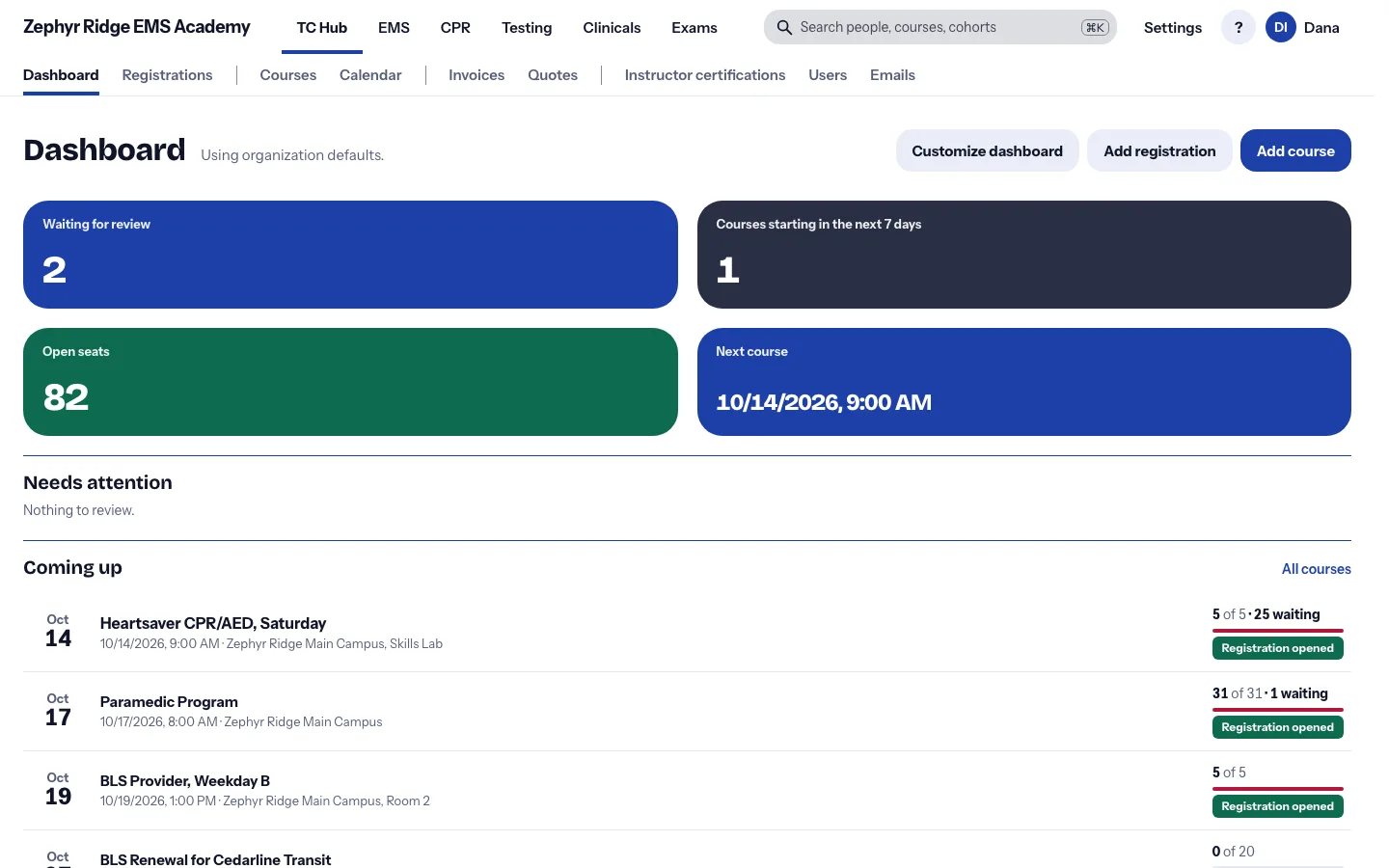Click the Heartsaver enrollment progress bar
Image resolution: width=1389 pixels, height=868 pixels.
pyautogui.click(x=1277, y=631)
